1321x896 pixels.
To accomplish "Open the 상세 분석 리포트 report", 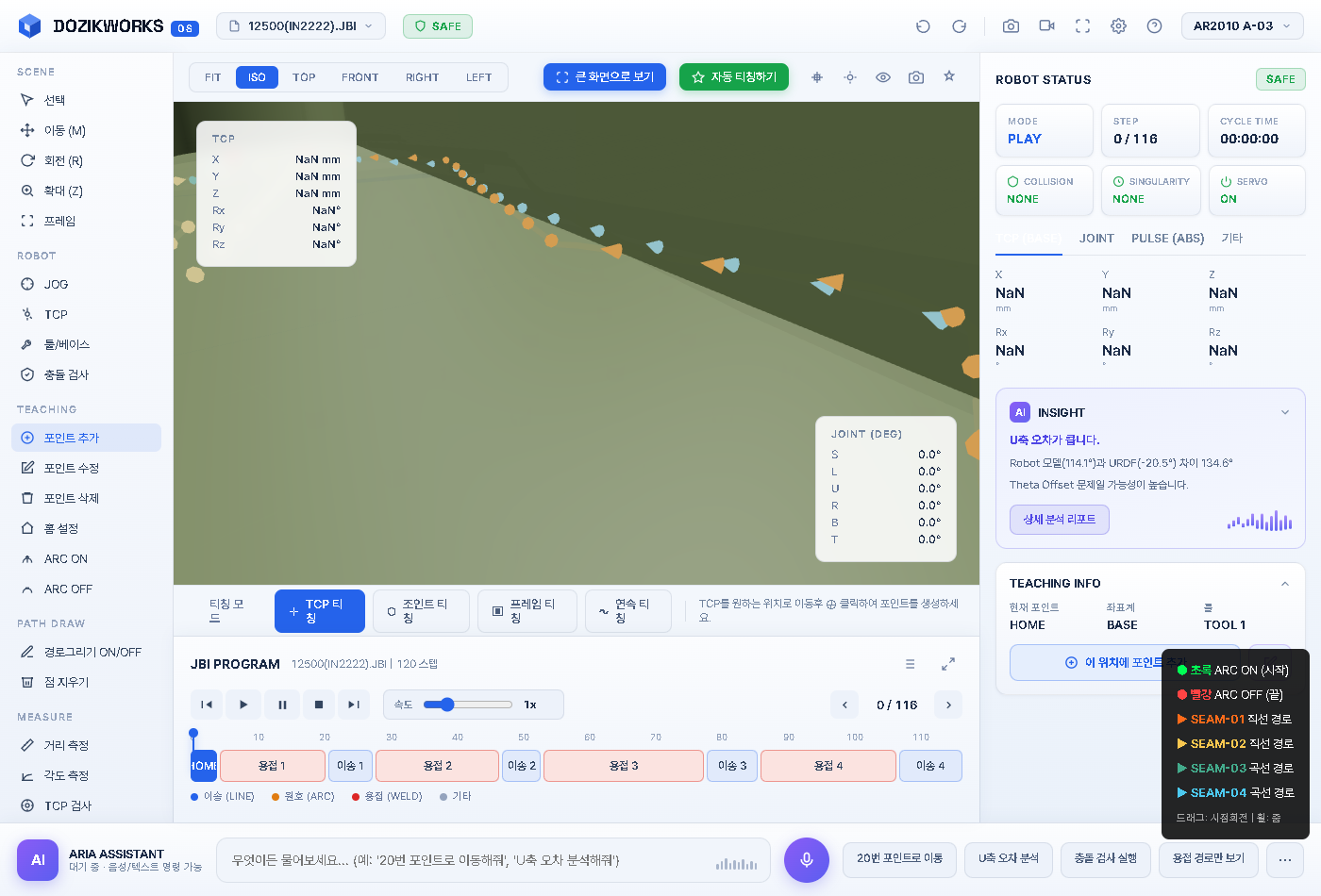I will pyautogui.click(x=1060, y=520).
